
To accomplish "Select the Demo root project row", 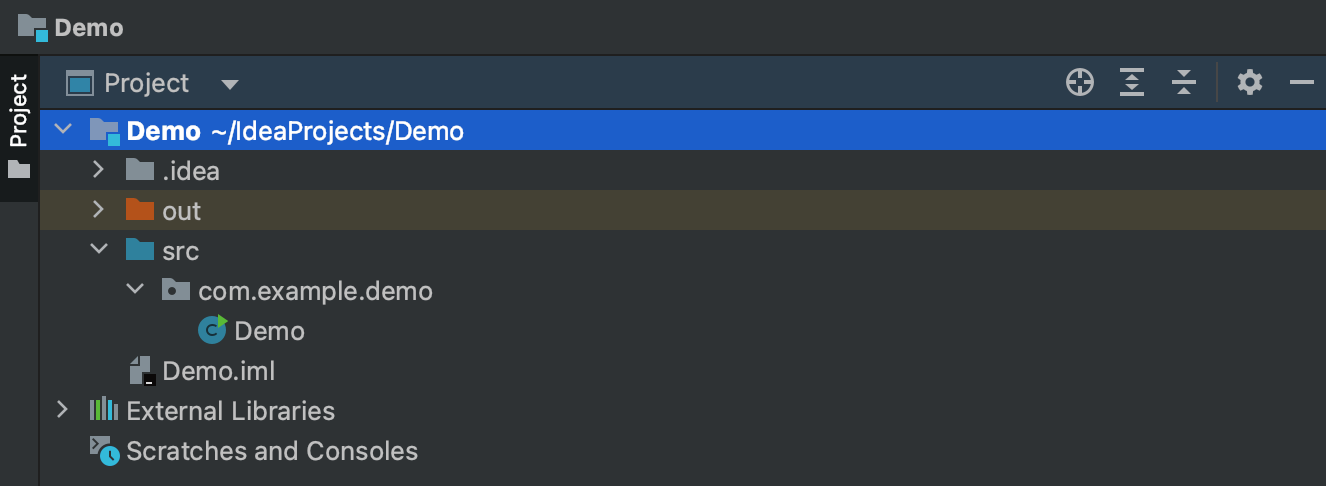I will tap(295, 131).
